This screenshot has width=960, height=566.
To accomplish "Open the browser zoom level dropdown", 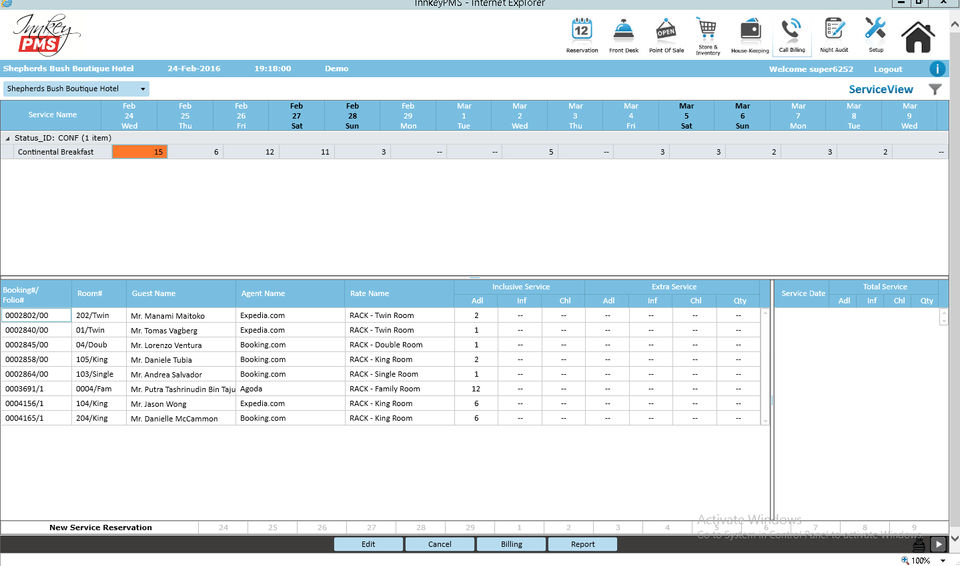I will 943,560.
